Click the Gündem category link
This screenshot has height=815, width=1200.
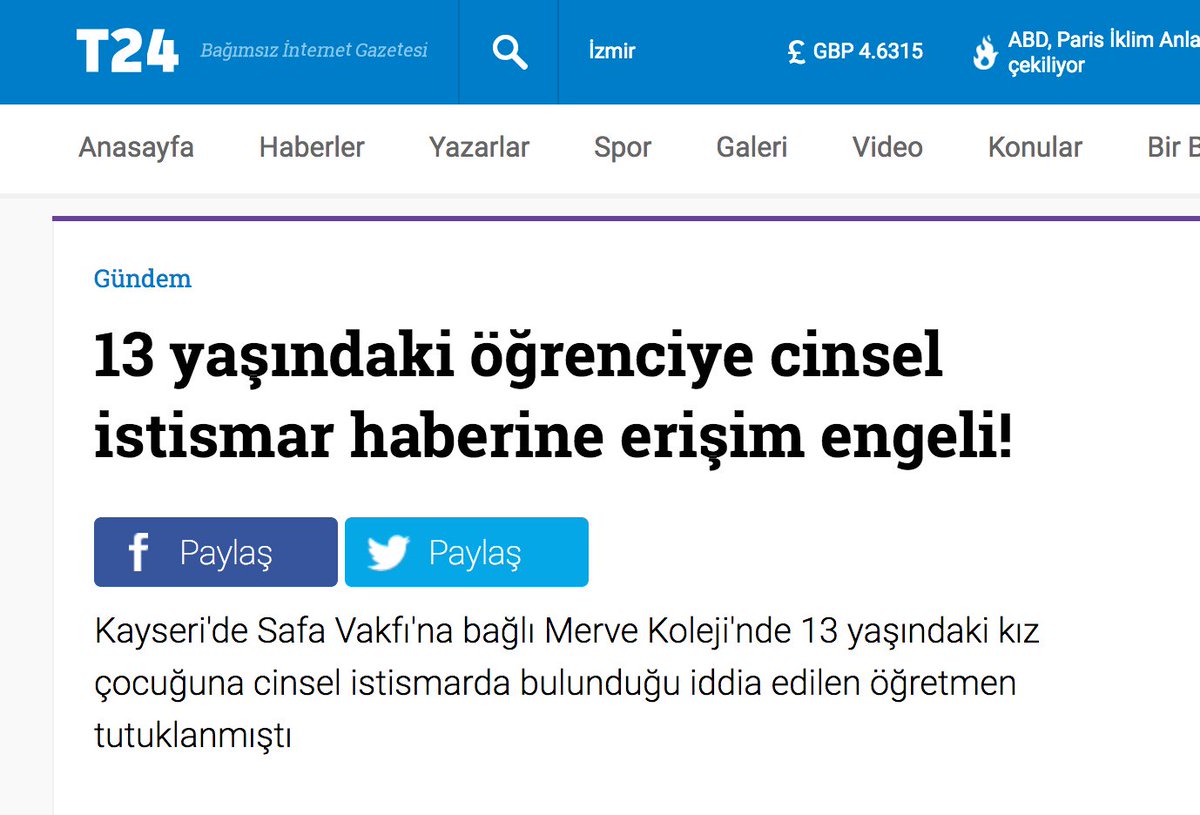tap(142, 279)
